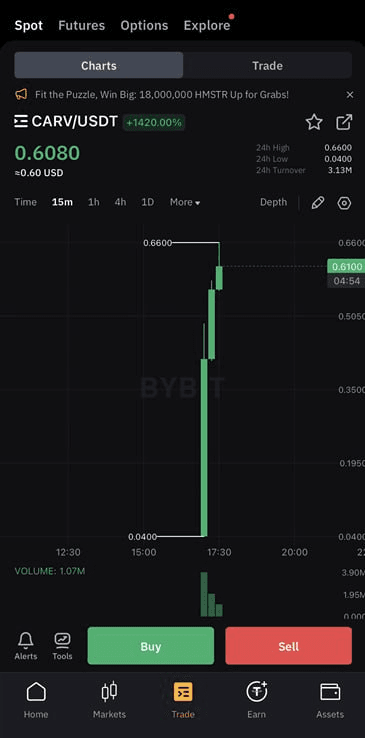Add CARV/USDT to favorites with the star icon
Image resolution: width=365 pixels, height=738 pixels.
pos(314,122)
